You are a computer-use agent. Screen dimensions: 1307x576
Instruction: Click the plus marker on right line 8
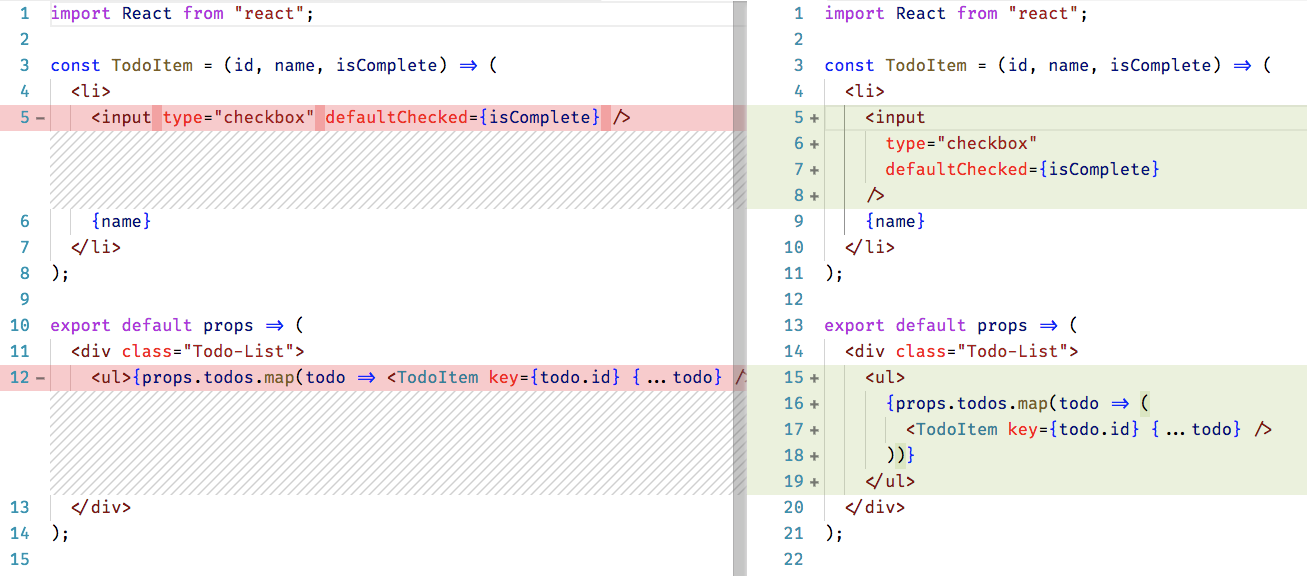[814, 196]
